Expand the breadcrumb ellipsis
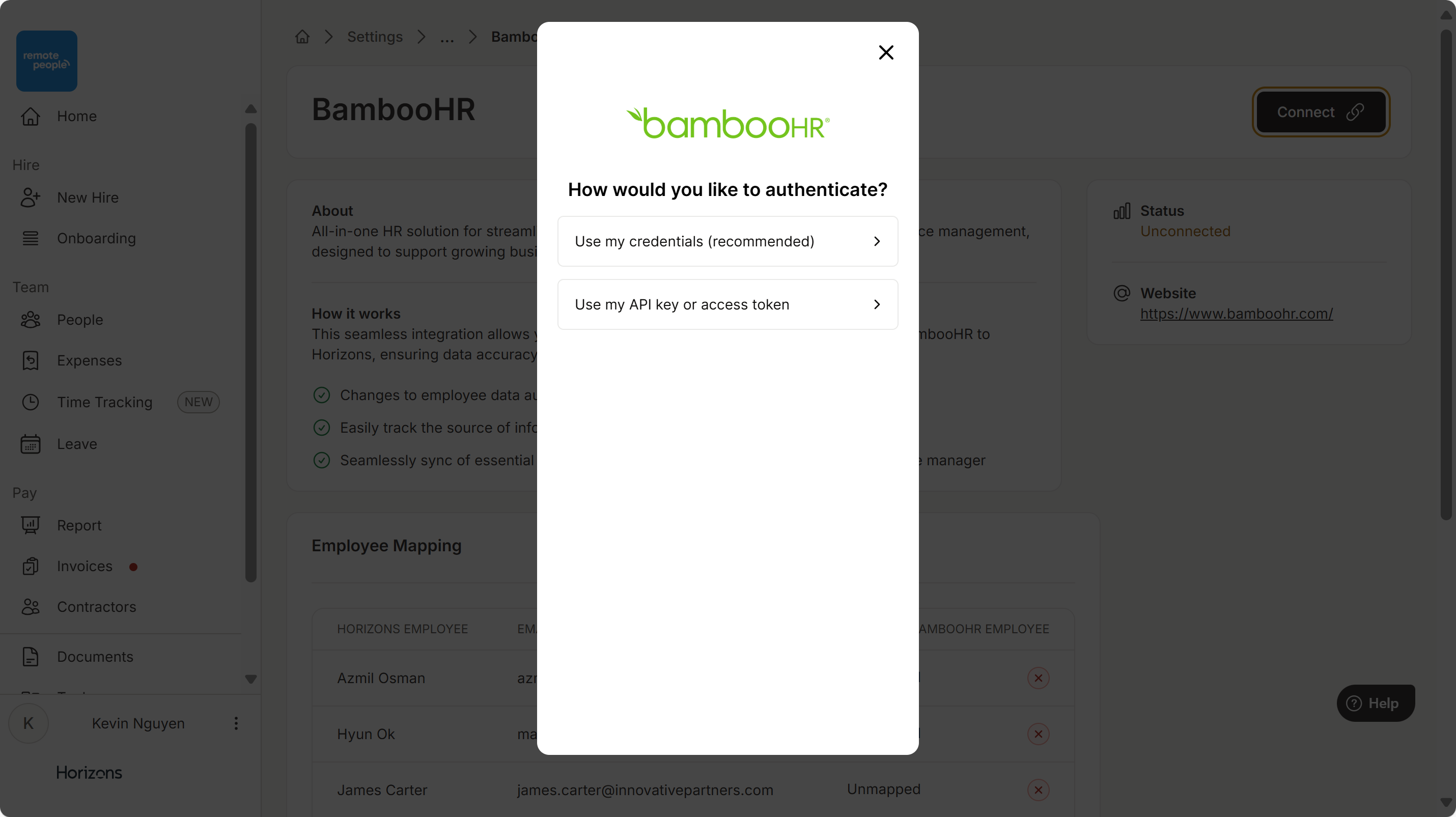 click(447, 38)
